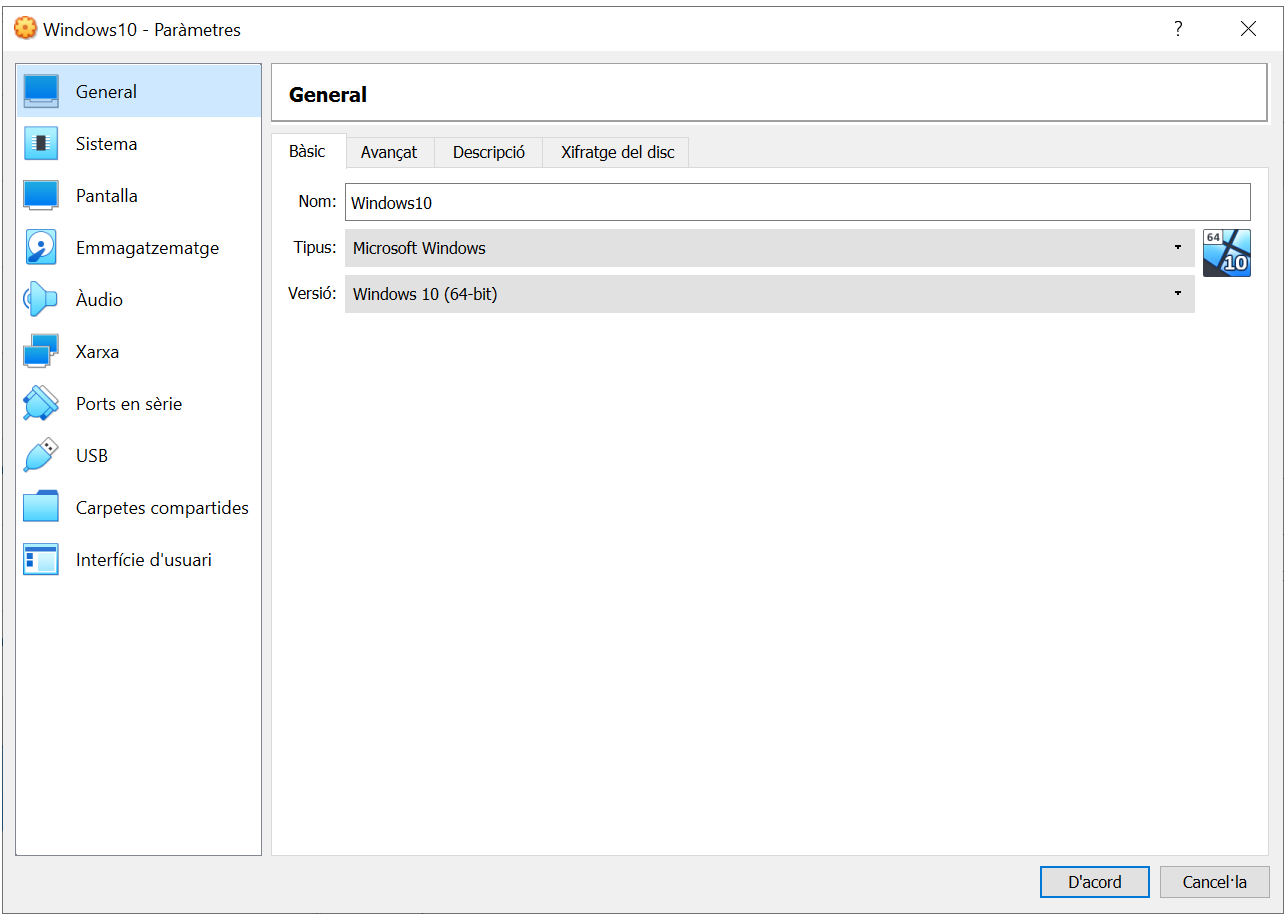Click the USB plug icon
Screen dimensions: 1287x917
point(41,455)
